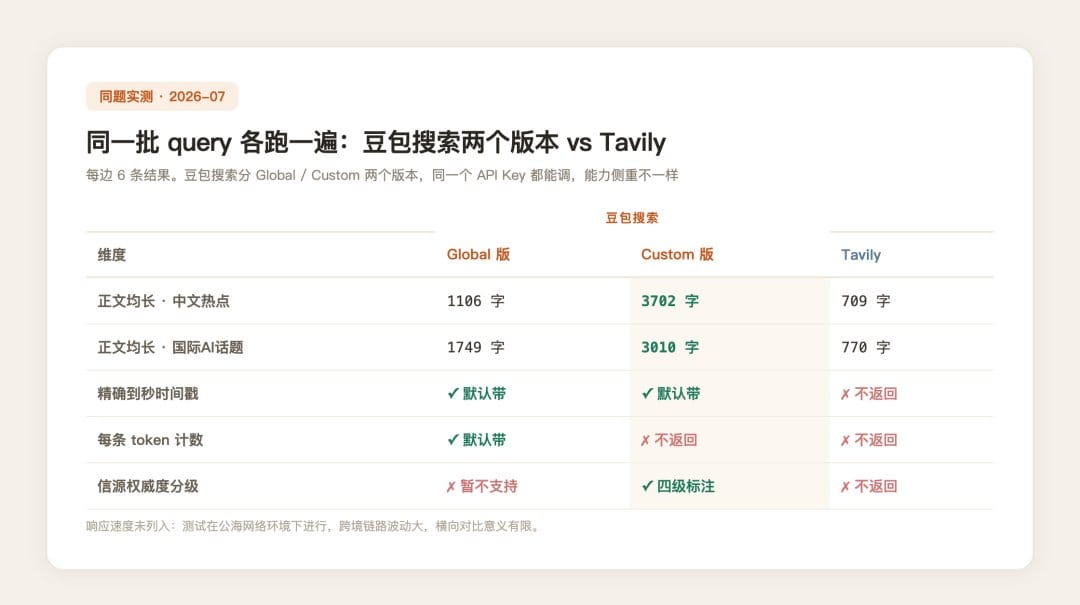This screenshot has width=1080, height=605.
Task: Select row label 正文均长 · 中文热点
Action: pos(163,301)
